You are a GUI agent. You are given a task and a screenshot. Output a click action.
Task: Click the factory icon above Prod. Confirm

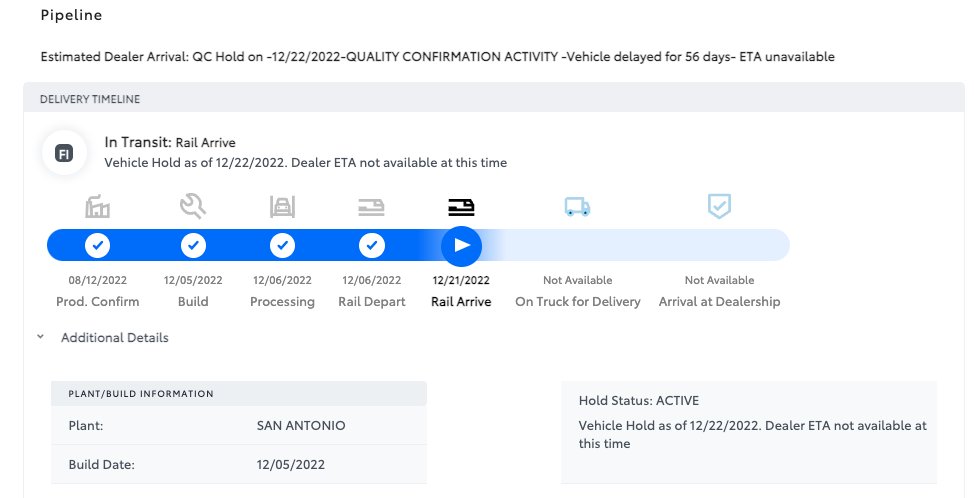click(x=98, y=206)
